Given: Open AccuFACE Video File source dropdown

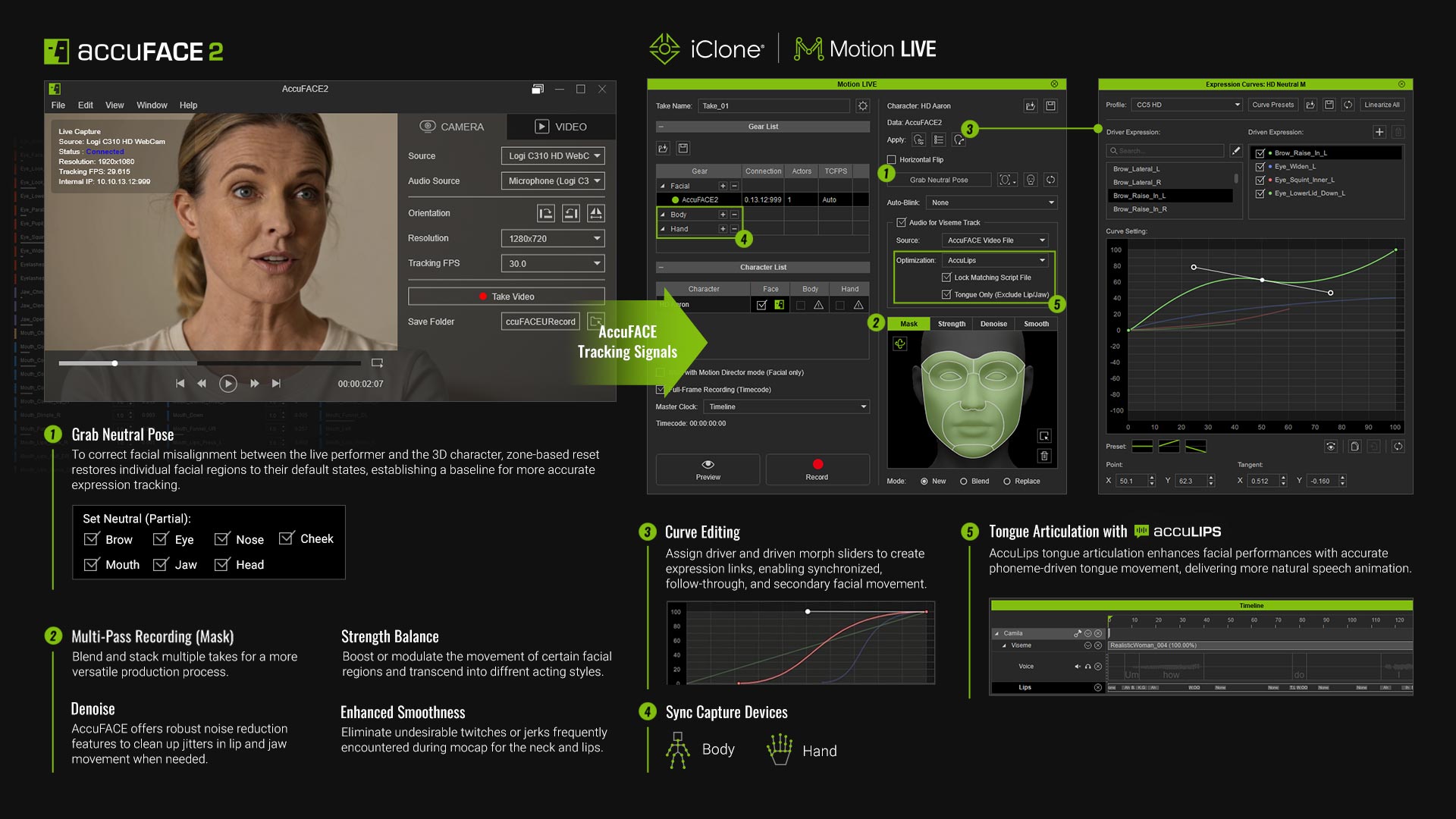Looking at the screenshot, I should point(996,240).
